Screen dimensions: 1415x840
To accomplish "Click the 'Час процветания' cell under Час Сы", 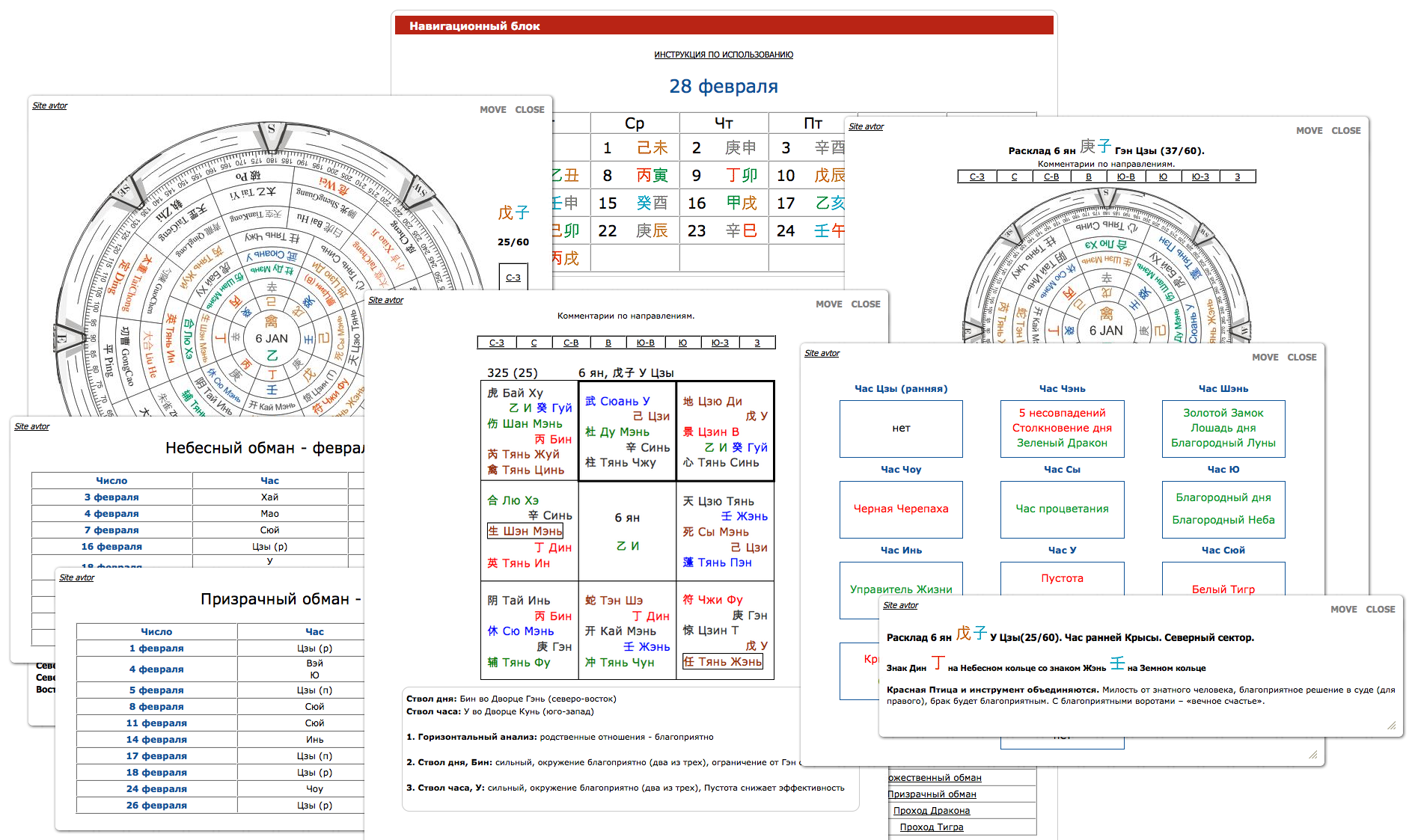I will pyautogui.click(x=1062, y=509).
